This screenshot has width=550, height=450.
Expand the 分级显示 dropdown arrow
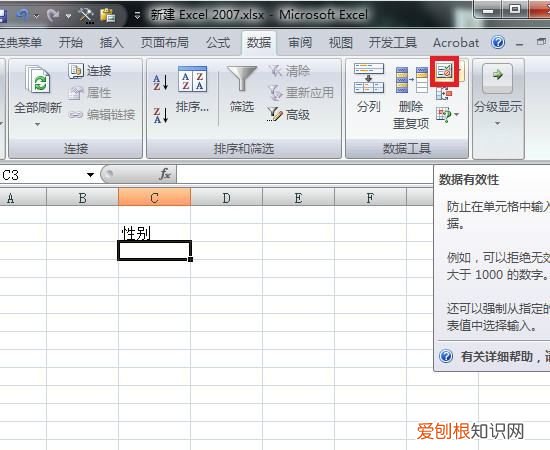click(497, 123)
